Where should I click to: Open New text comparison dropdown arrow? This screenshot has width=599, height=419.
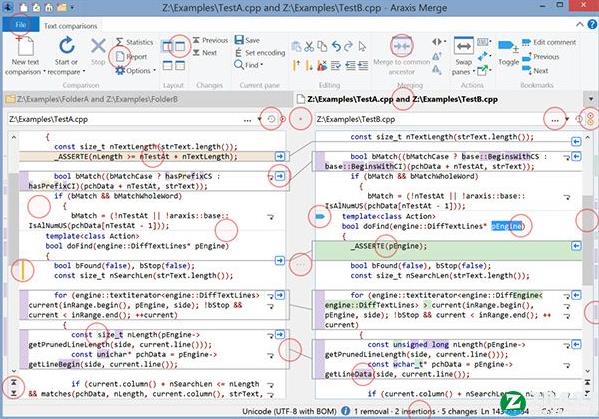pos(44,72)
